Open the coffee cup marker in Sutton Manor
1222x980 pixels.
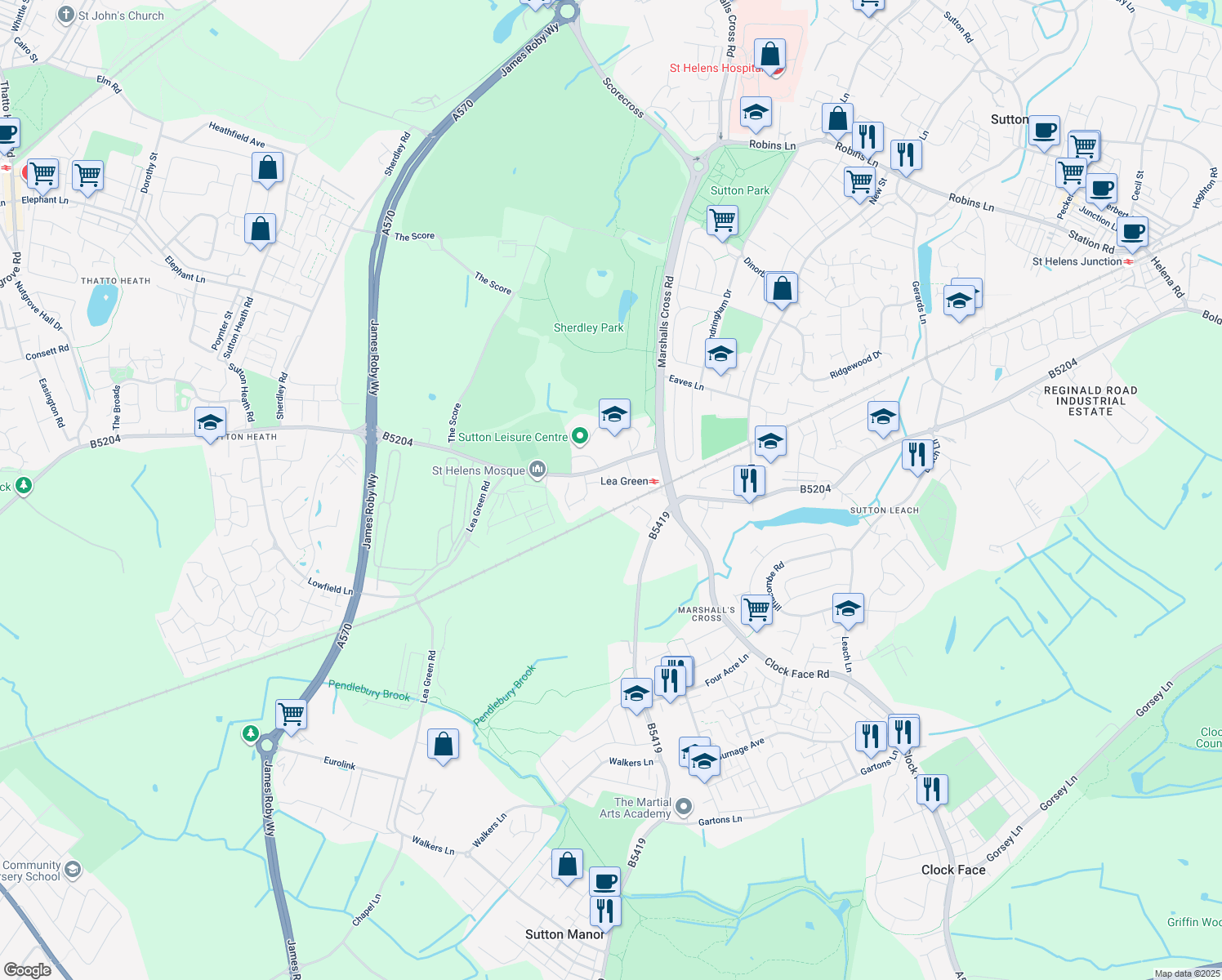(x=604, y=882)
